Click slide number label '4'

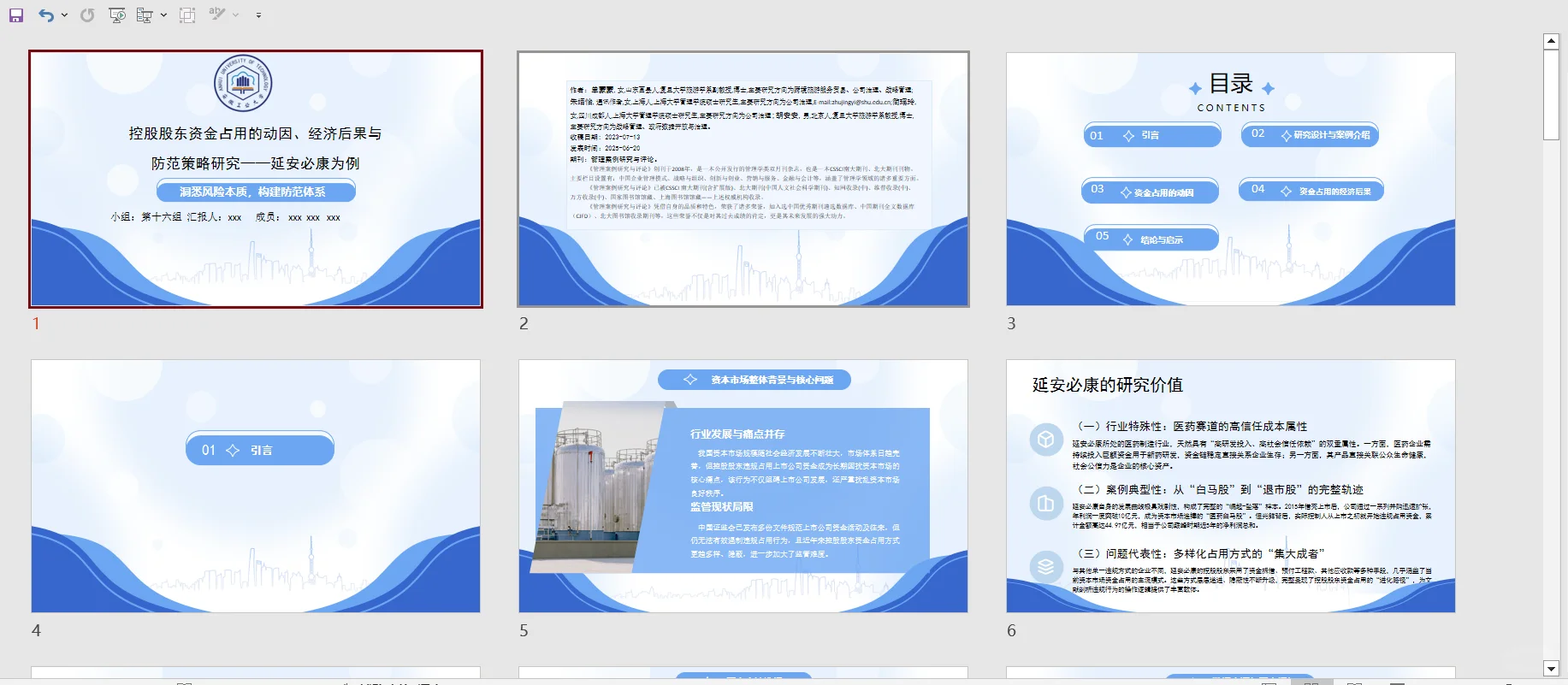point(36,630)
